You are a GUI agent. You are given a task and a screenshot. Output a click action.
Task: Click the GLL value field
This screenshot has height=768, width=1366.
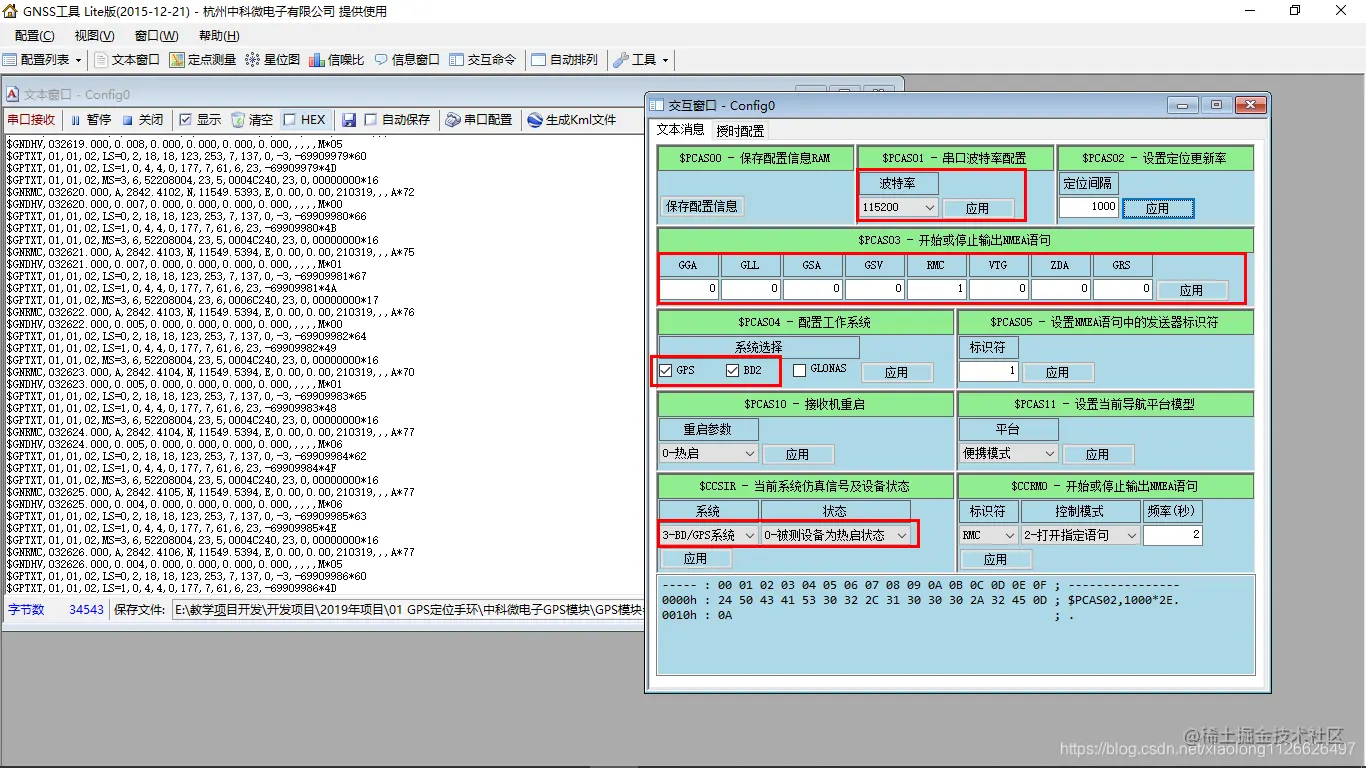750,289
